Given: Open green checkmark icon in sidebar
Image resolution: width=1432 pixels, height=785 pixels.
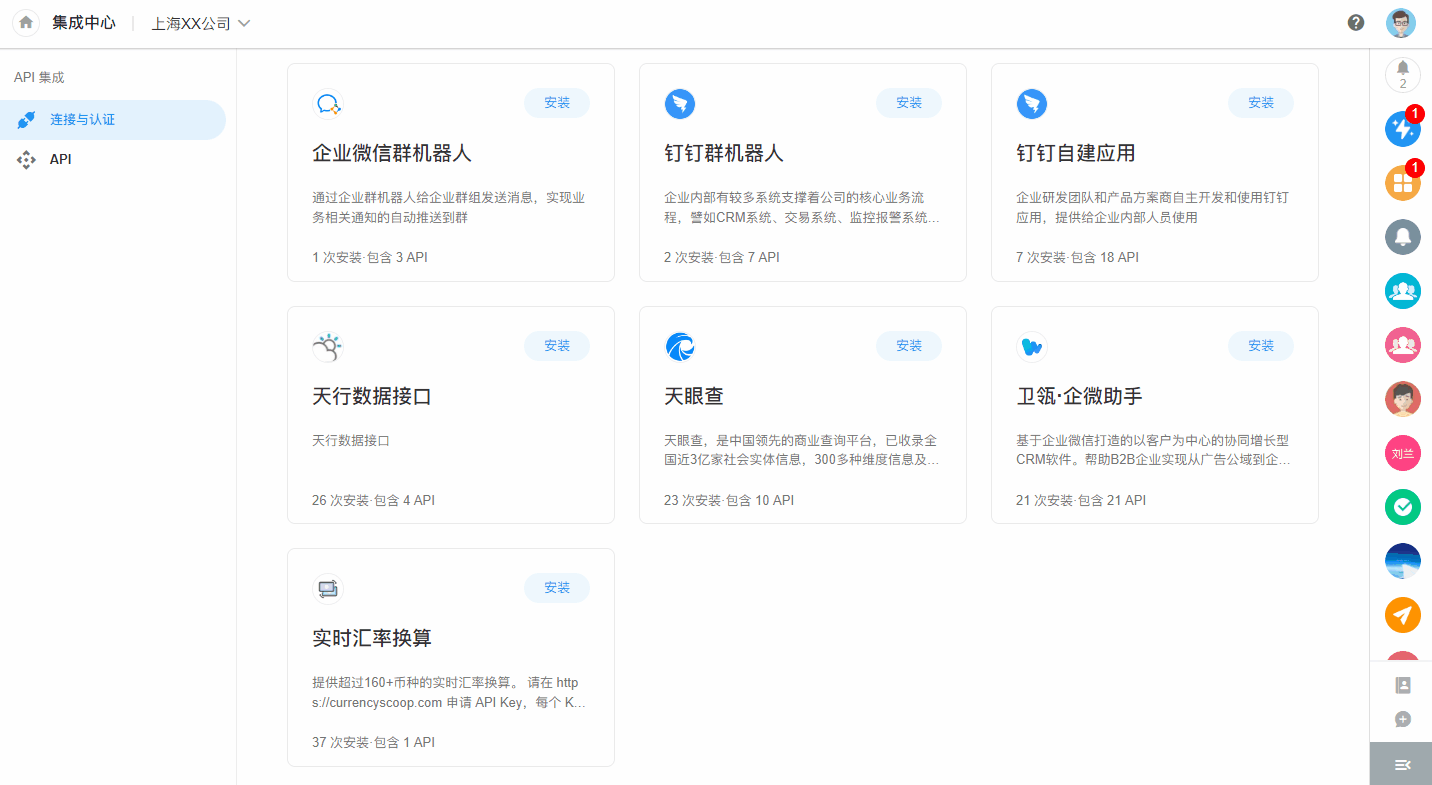Looking at the screenshot, I should pos(1403,507).
